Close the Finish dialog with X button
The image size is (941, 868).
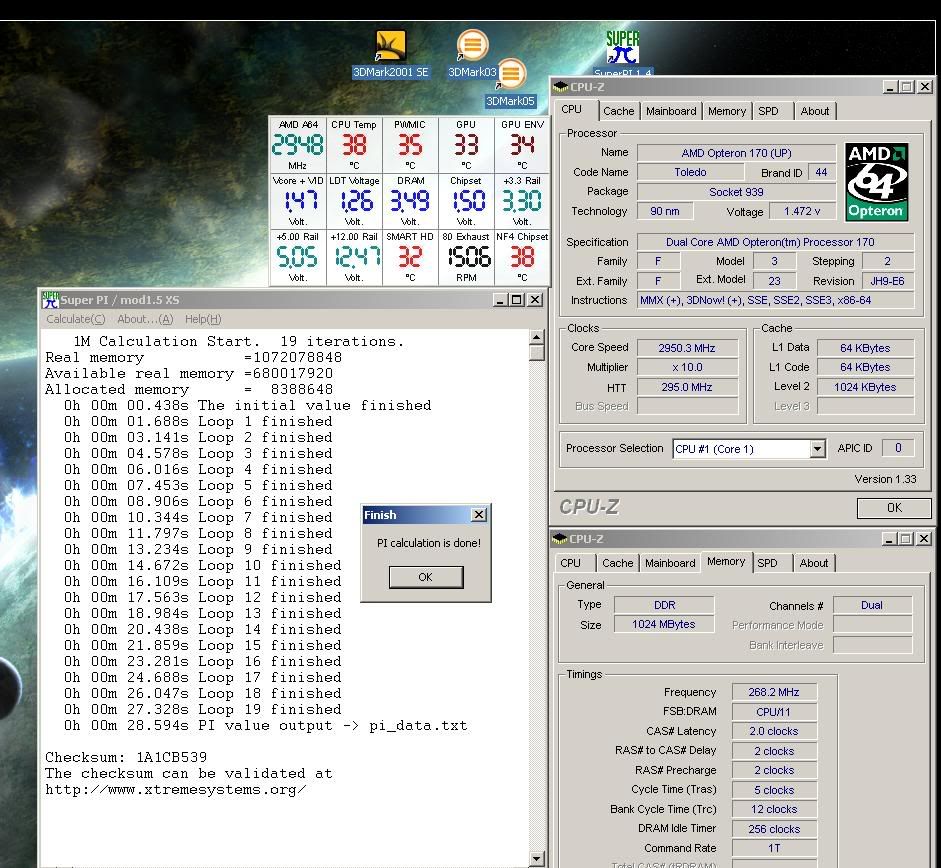[x=478, y=515]
